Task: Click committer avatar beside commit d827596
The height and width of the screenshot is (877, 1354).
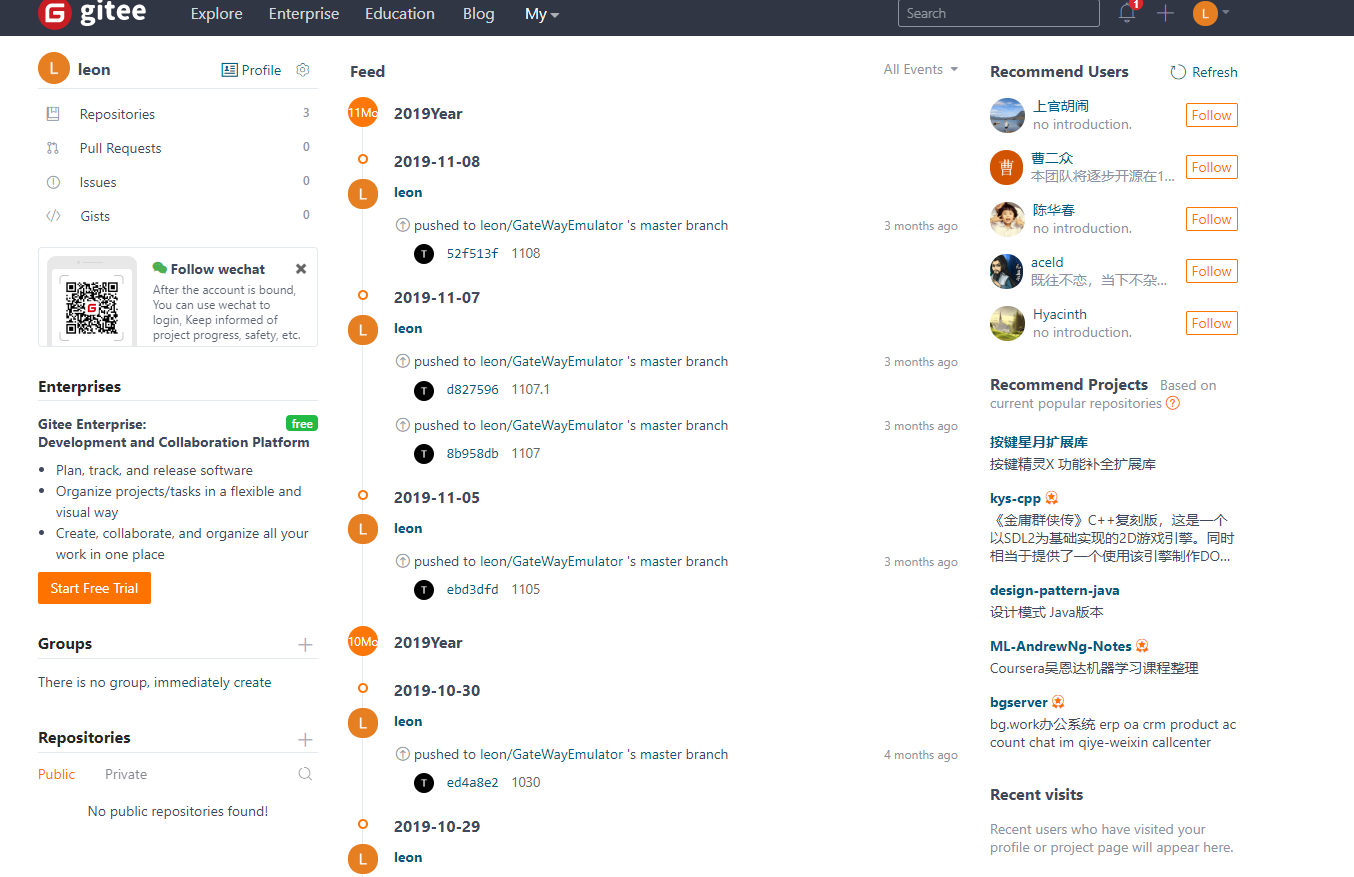Action: point(424,390)
